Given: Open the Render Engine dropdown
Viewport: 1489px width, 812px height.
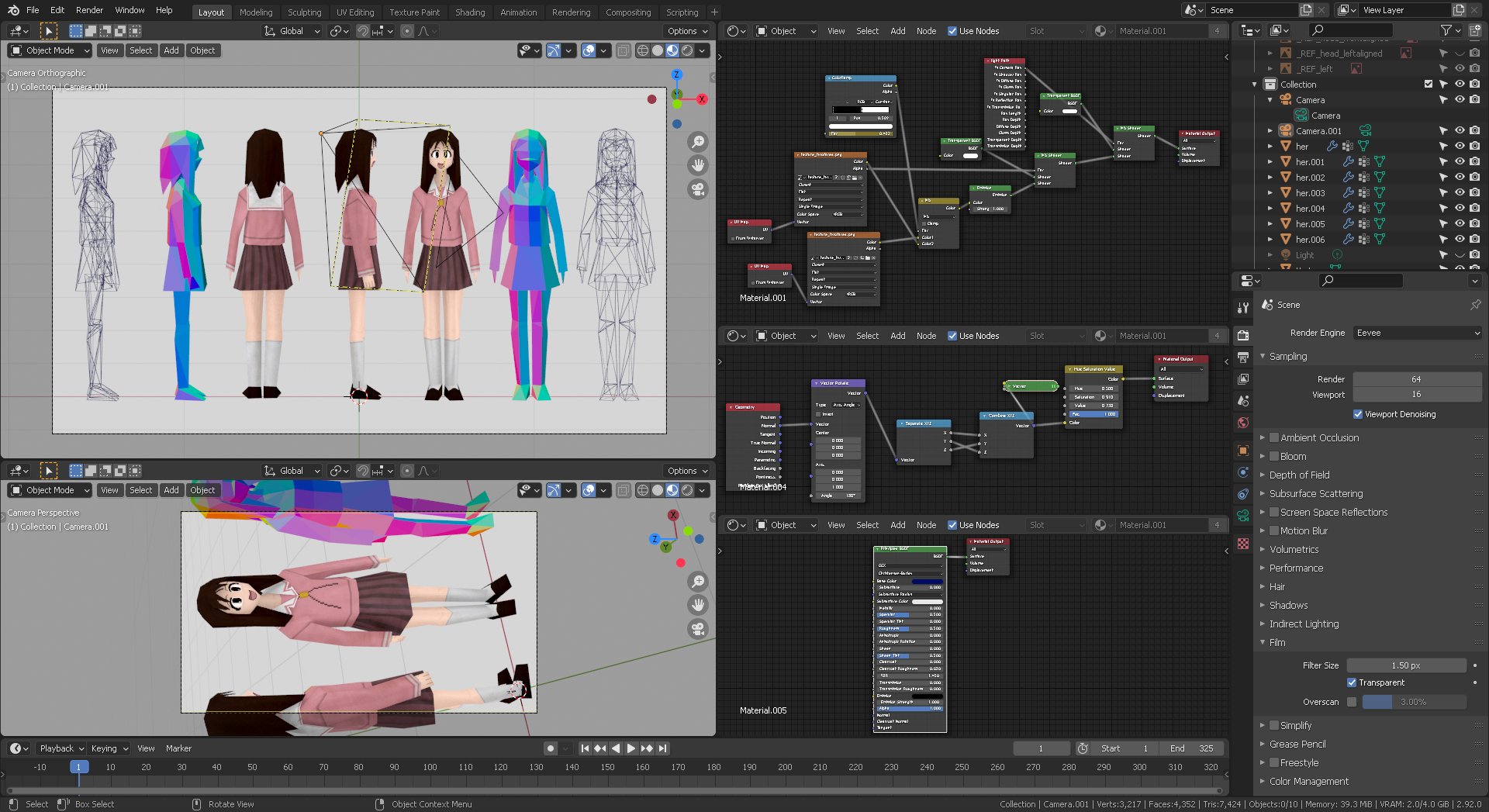Looking at the screenshot, I should click(x=1418, y=333).
